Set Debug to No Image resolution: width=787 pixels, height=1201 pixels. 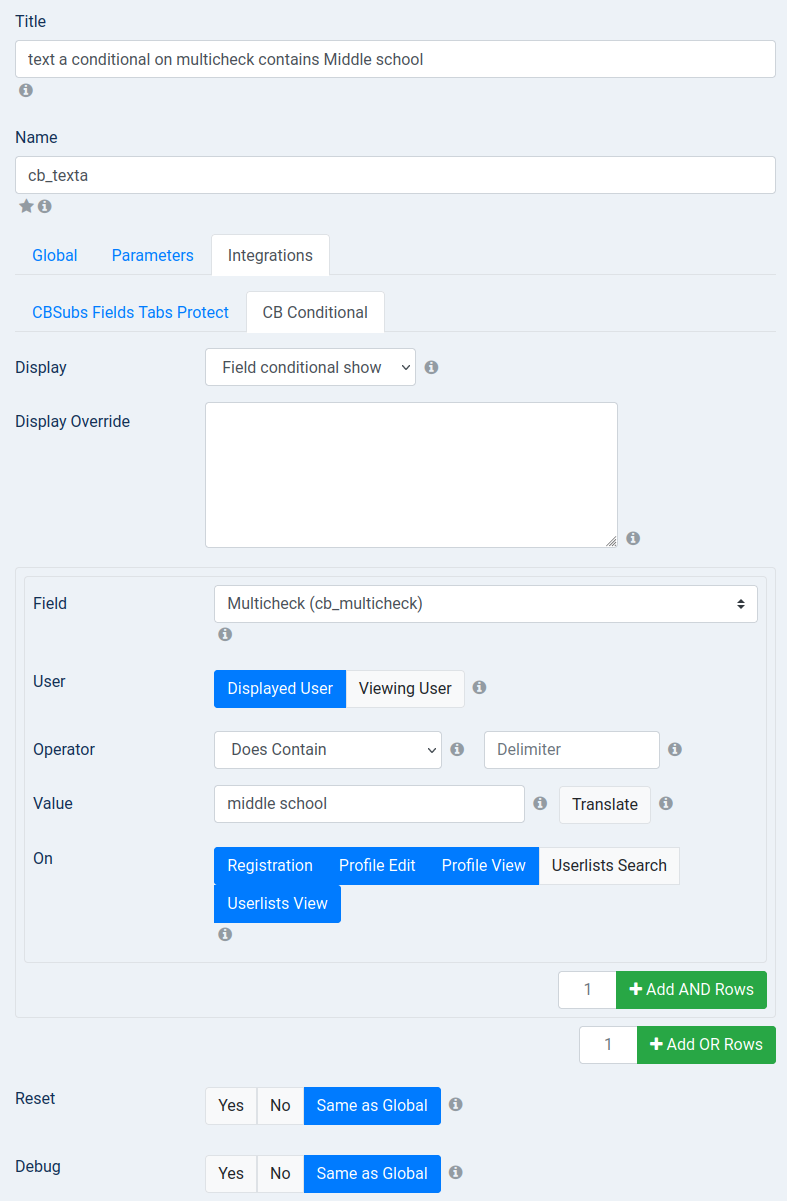(280, 1174)
